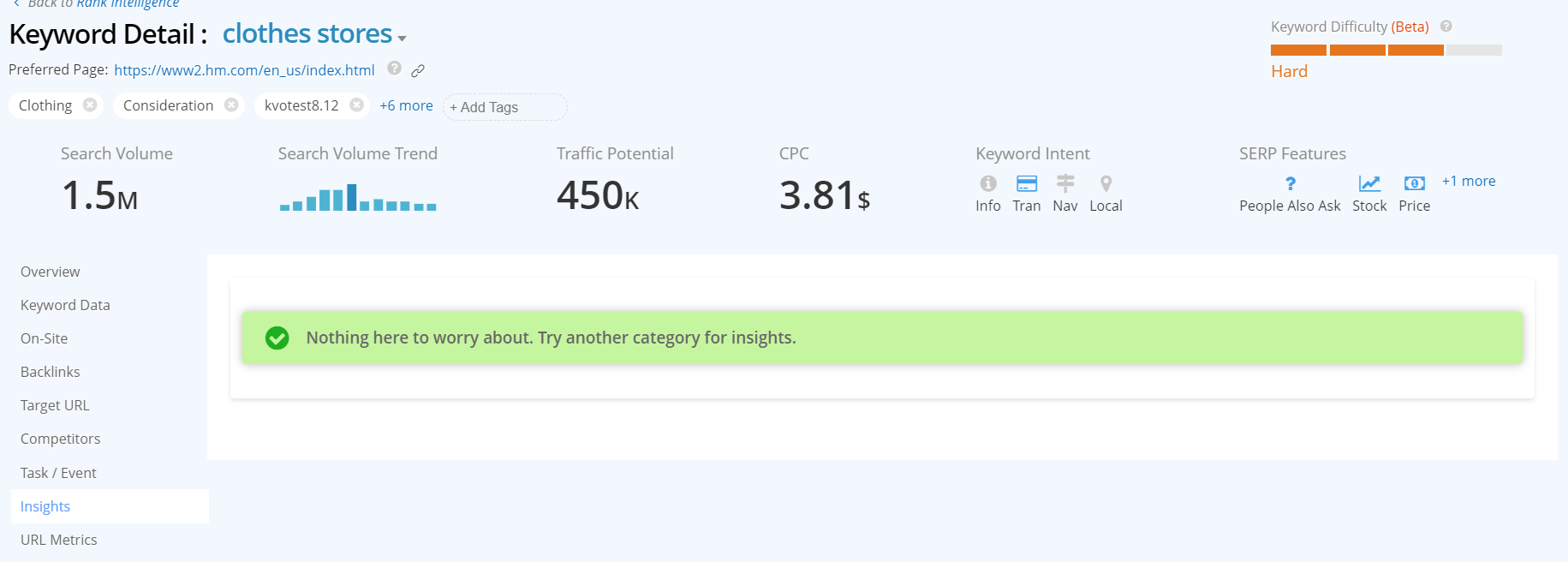1568x562 pixels.
Task: Click the People Also Ask question icon
Action: coord(1291,183)
